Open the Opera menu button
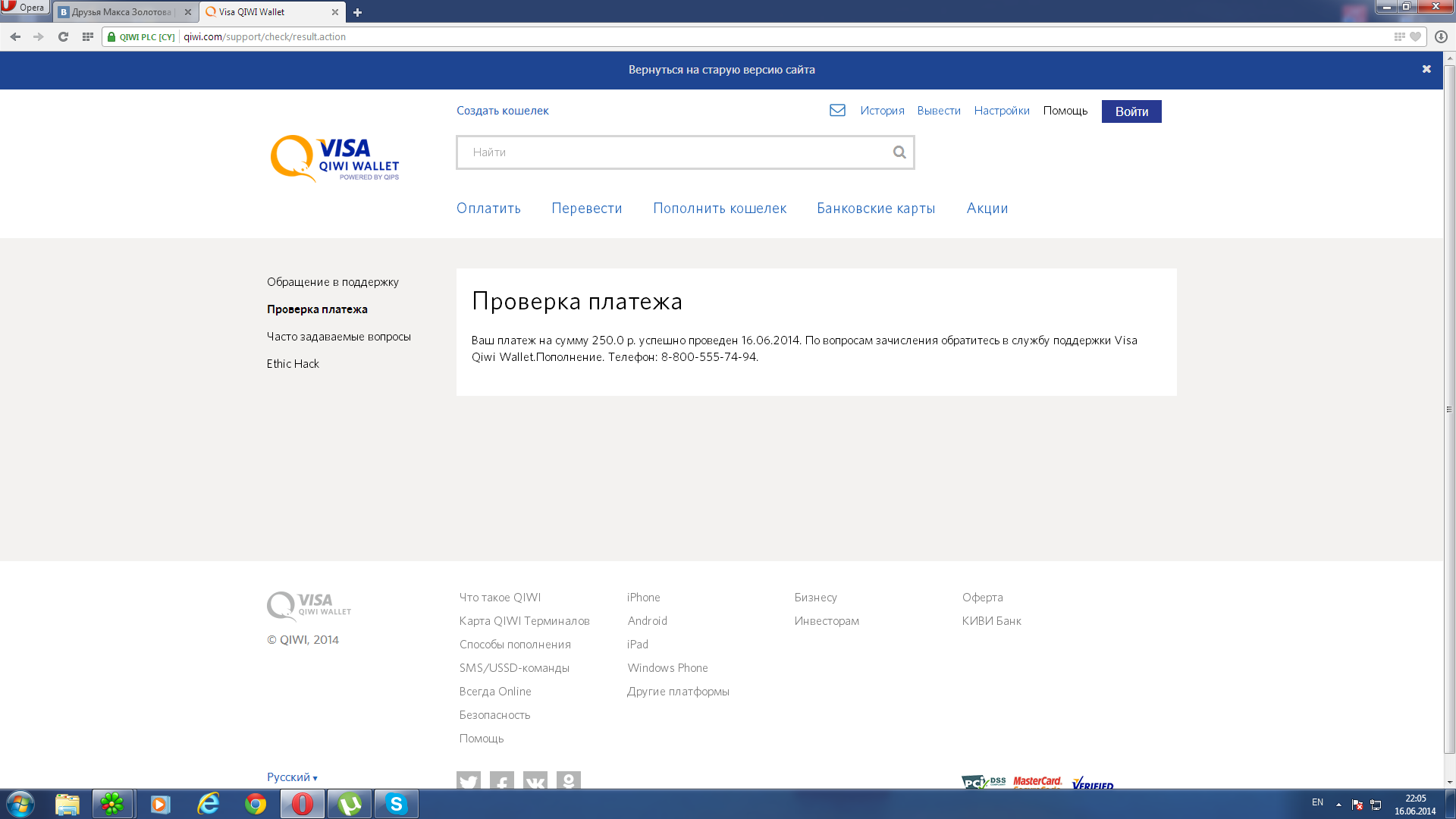The width and height of the screenshot is (1456, 819). click(x=24, y=8)
